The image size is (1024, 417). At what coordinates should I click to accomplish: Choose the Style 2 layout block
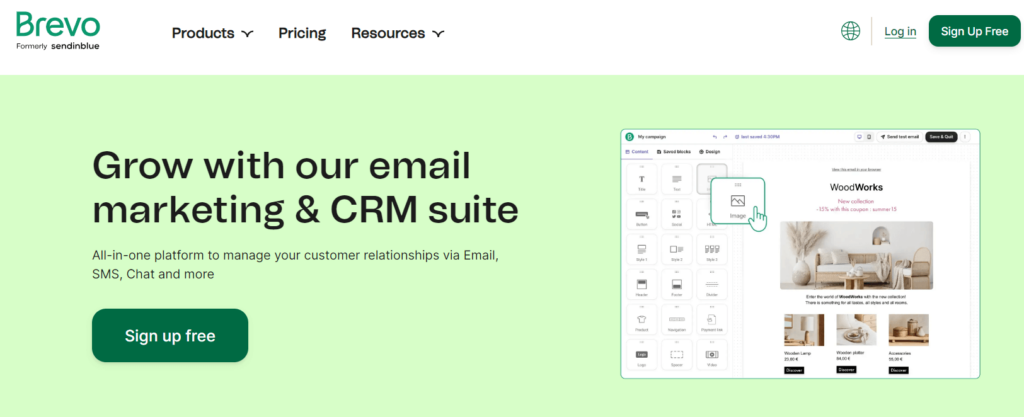(x=677, y=250)
